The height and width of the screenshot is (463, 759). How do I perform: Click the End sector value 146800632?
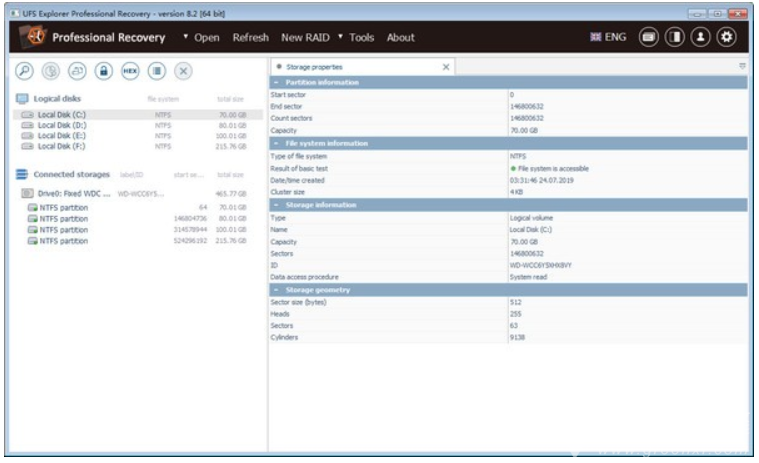[x=527, y=106]
